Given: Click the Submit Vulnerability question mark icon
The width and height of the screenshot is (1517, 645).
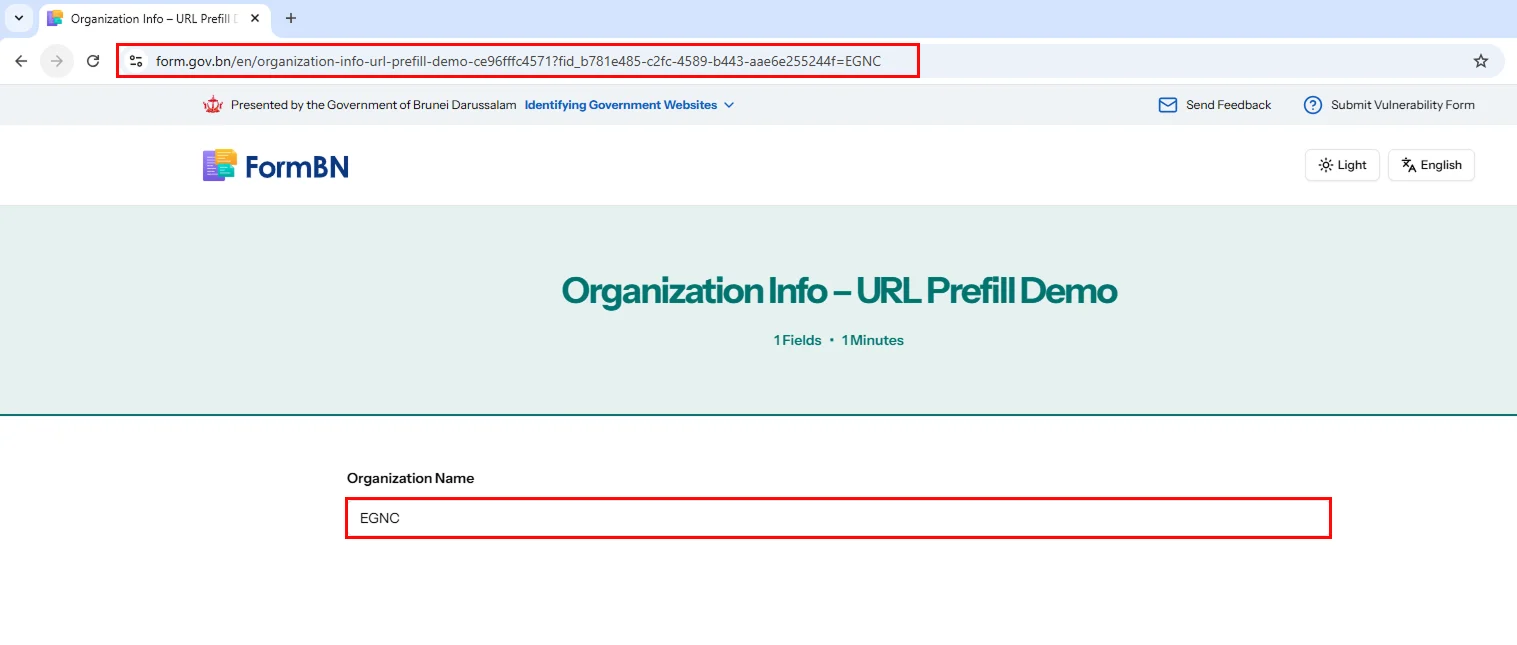Looking at the screenshot, I should tap(1313, 105).
